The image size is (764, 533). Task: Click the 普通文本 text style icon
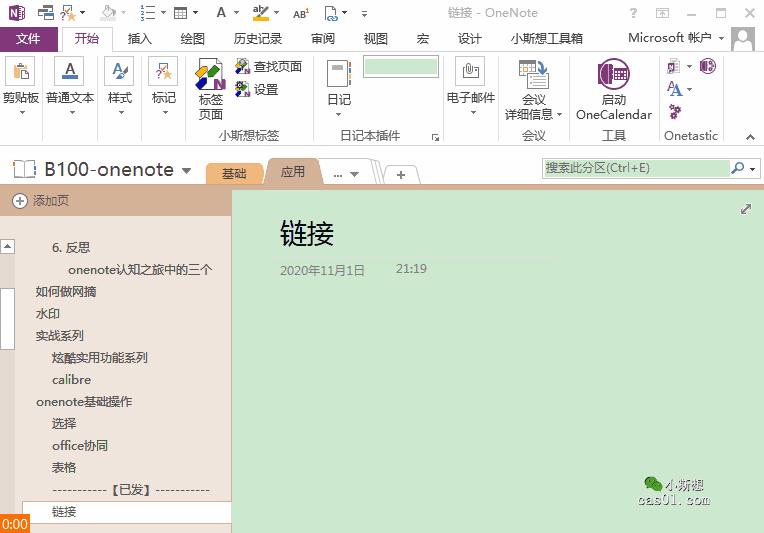70,71
